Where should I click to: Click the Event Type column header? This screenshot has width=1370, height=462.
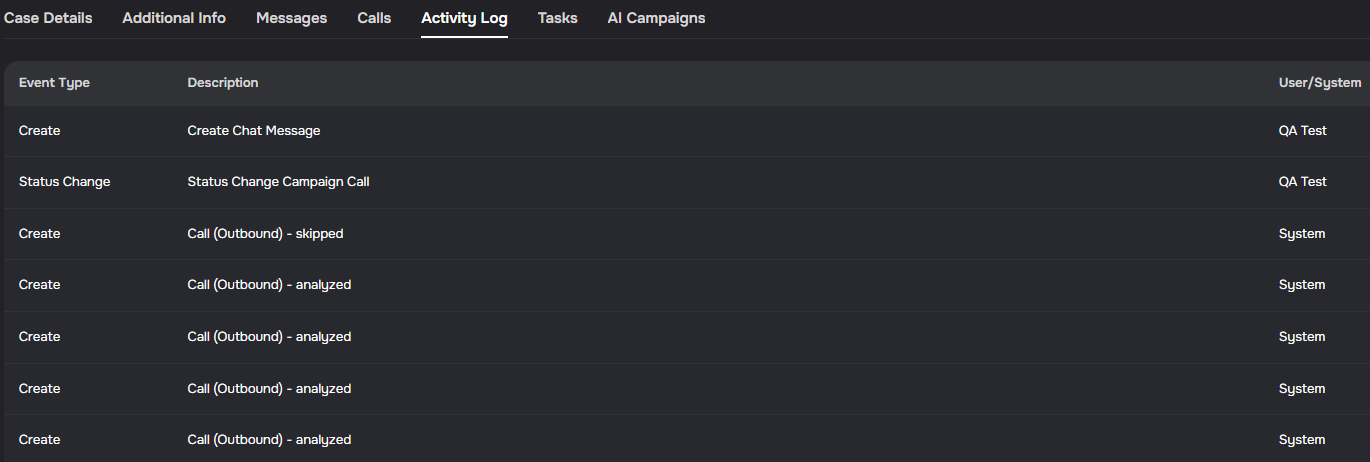point(54,83)
